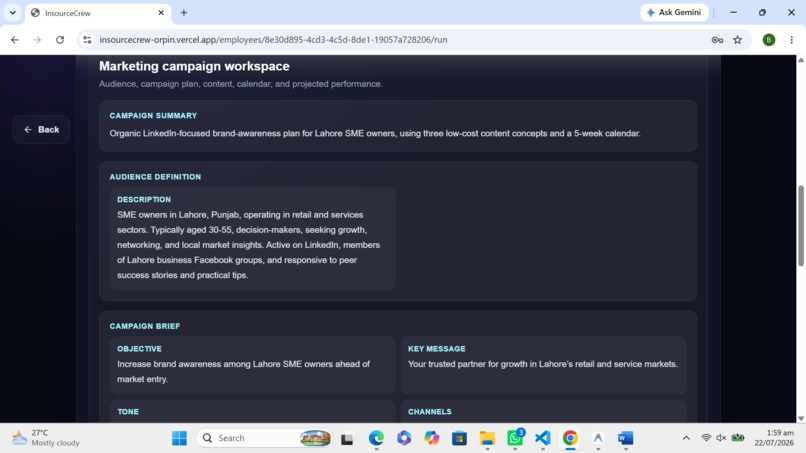Click the Ask Gemini button
806x453 pixels.
674,12
